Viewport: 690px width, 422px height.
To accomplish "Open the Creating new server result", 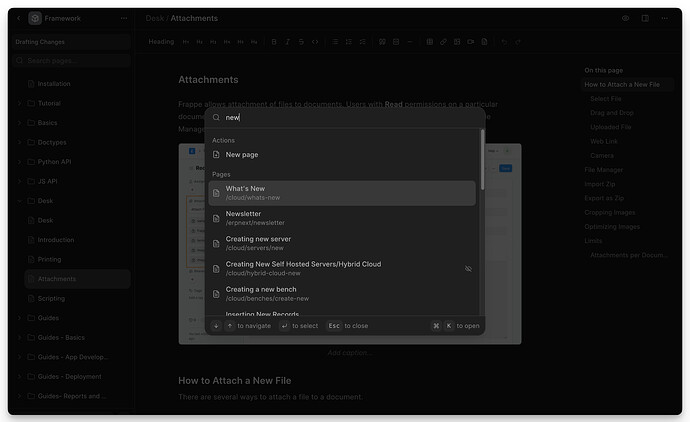I will (x=342, y=243).
